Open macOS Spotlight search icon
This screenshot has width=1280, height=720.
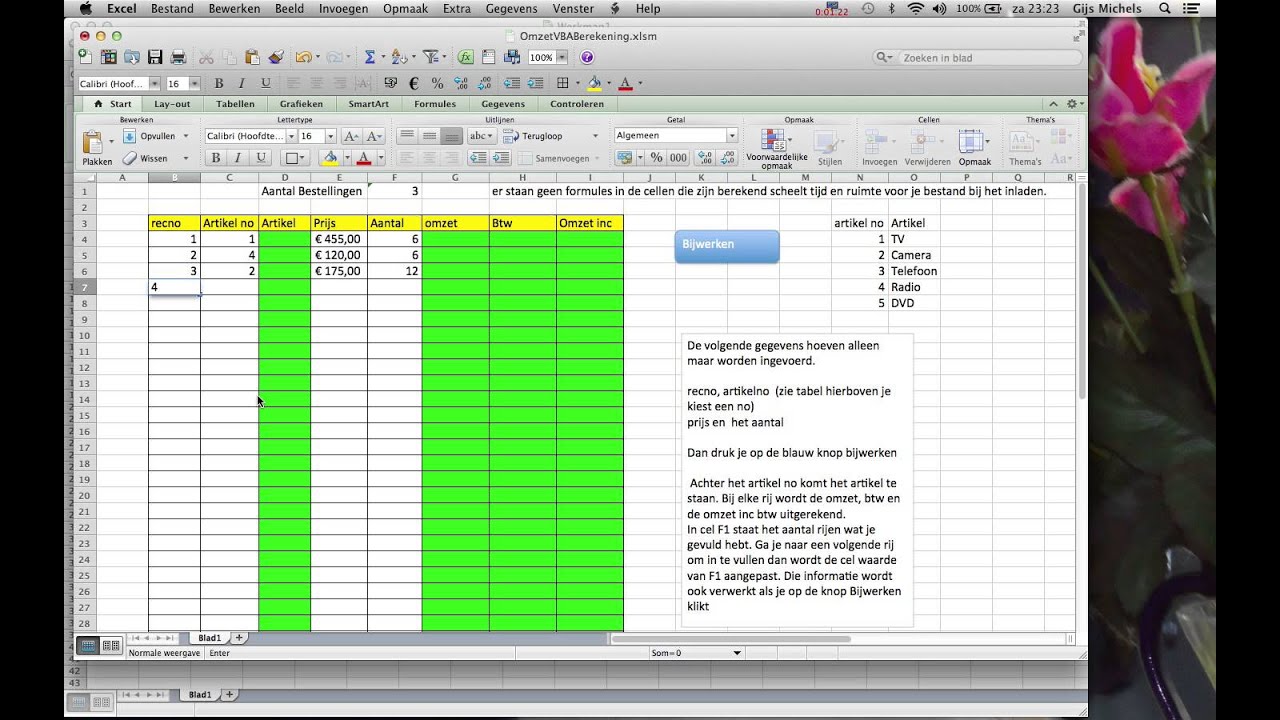pyautogui.click(x=1164, y=8)
